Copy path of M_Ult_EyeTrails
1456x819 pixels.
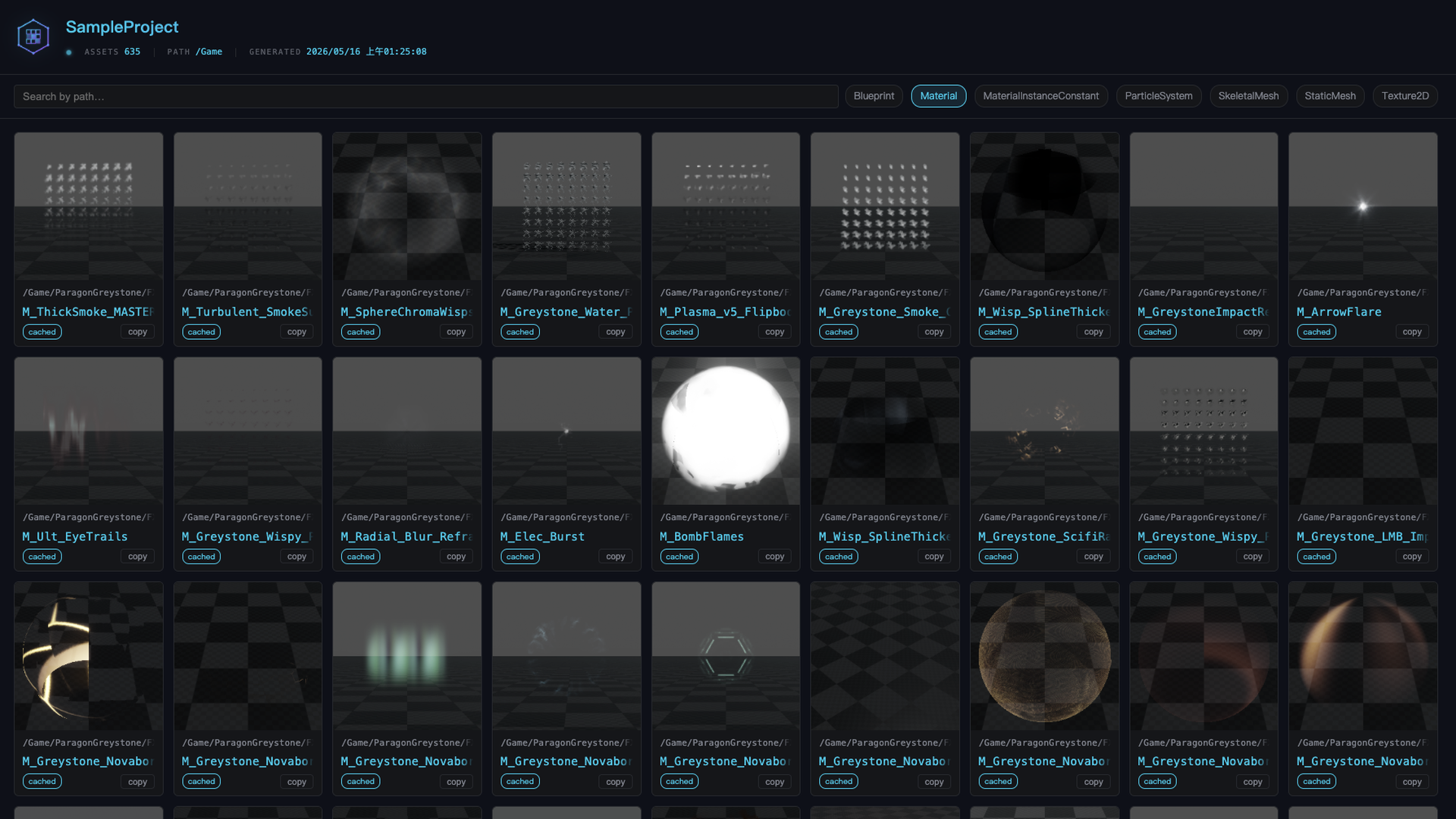(x=137, y=556)
